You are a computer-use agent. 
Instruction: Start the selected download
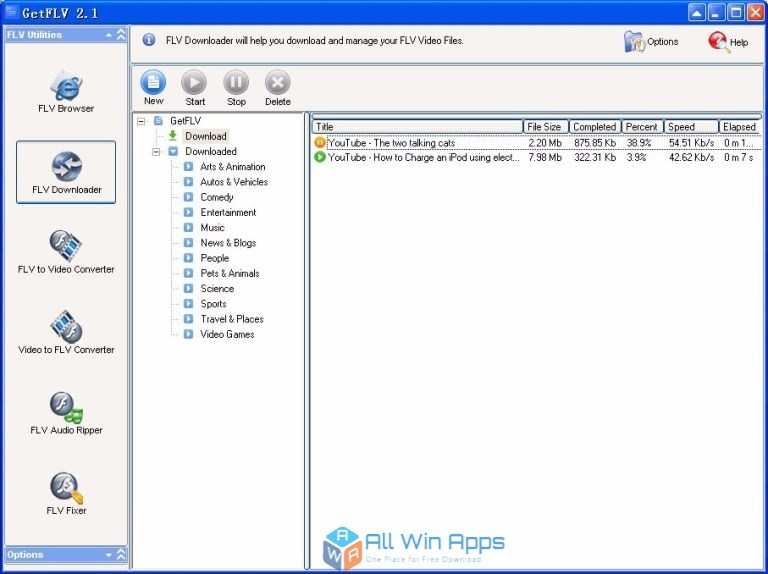[194, 88]
